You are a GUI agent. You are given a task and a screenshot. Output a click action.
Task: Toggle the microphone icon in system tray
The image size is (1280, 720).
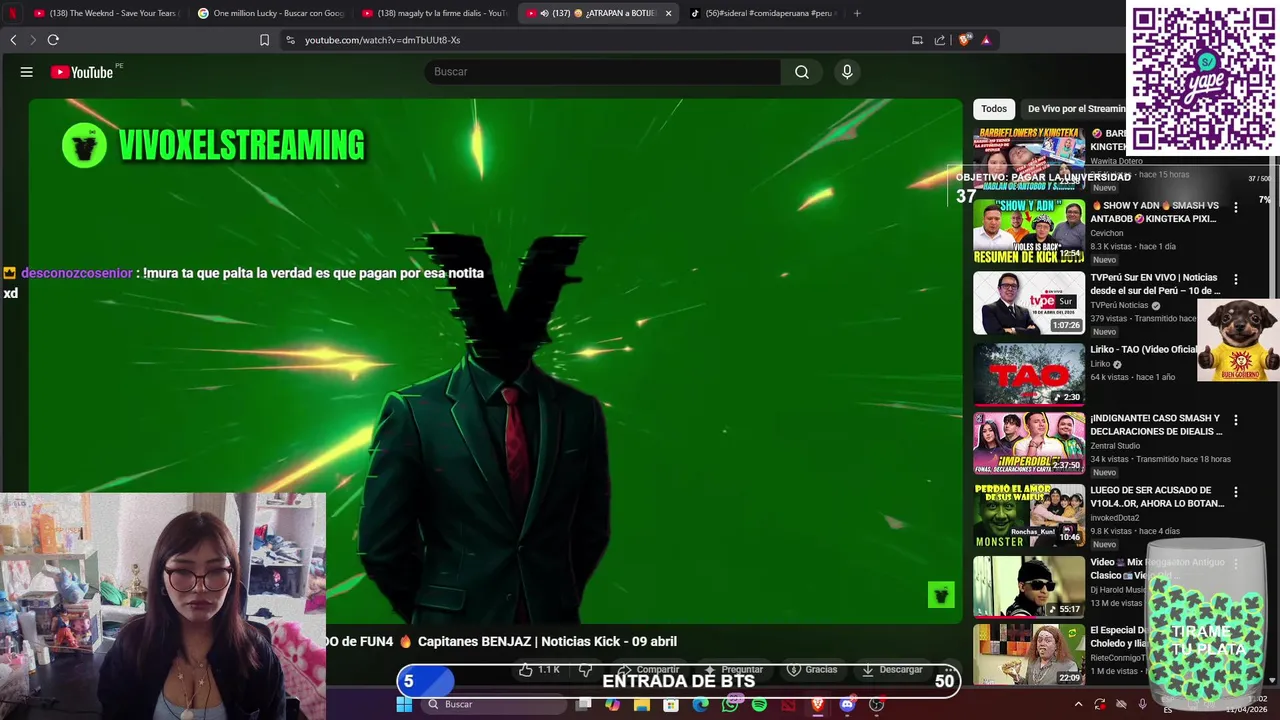pos(1142,704)
